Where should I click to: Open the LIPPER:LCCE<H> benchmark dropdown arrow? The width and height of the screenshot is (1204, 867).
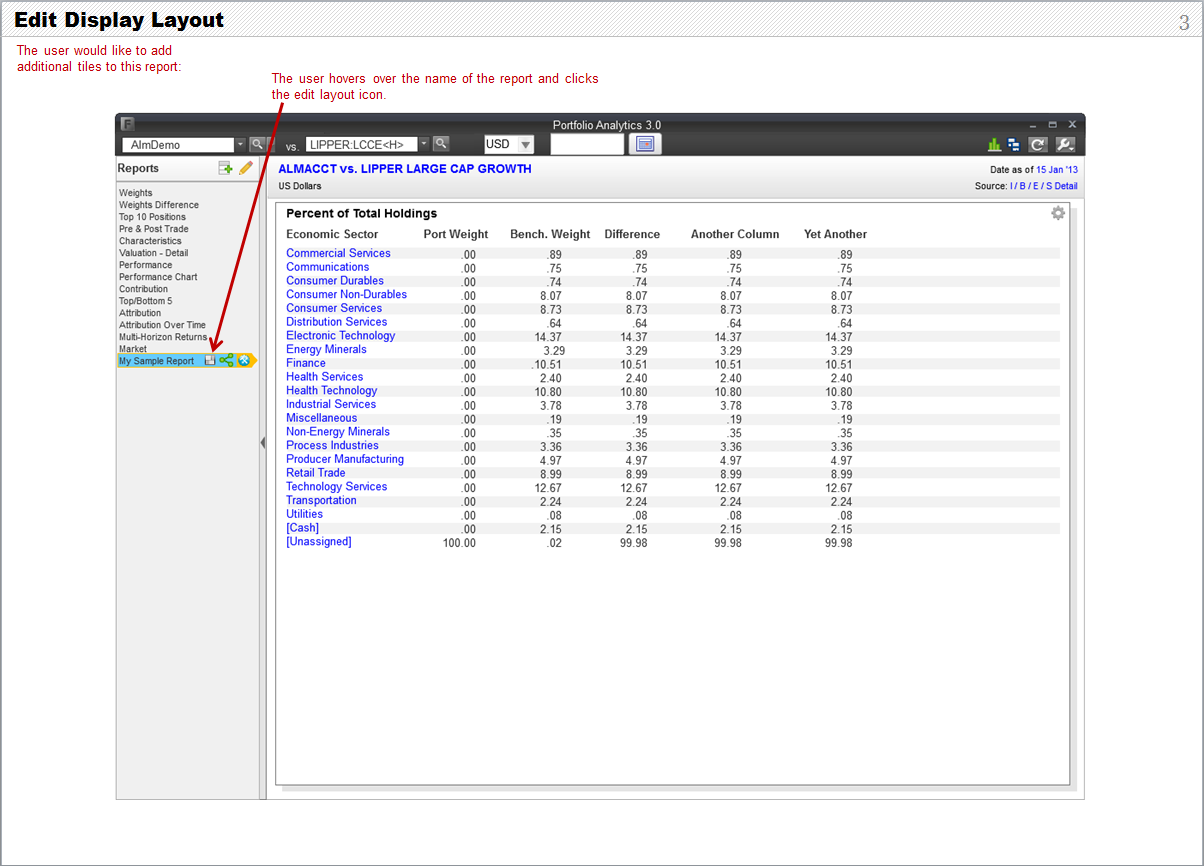424,145
